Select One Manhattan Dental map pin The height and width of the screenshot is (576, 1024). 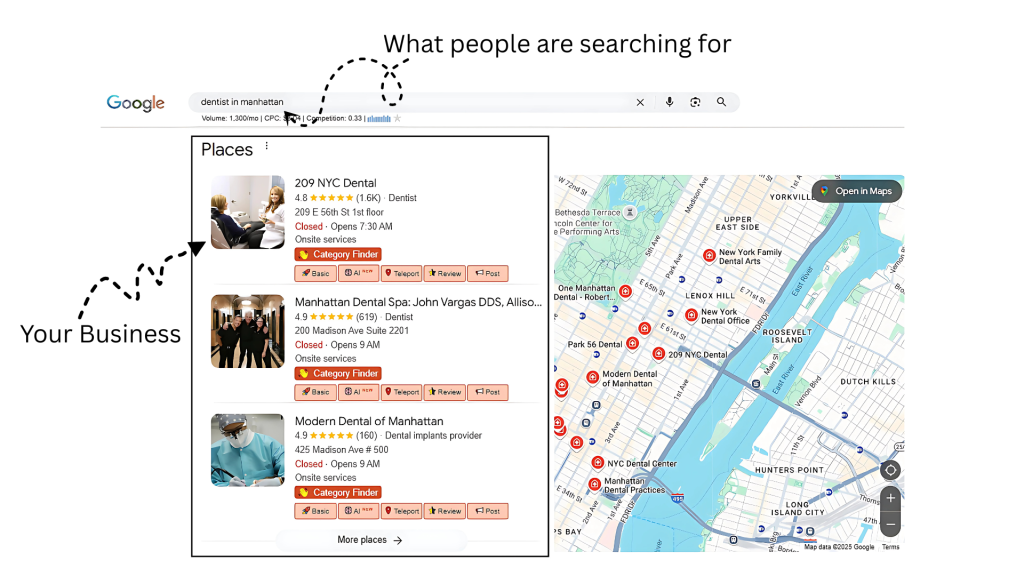point(626,291)
